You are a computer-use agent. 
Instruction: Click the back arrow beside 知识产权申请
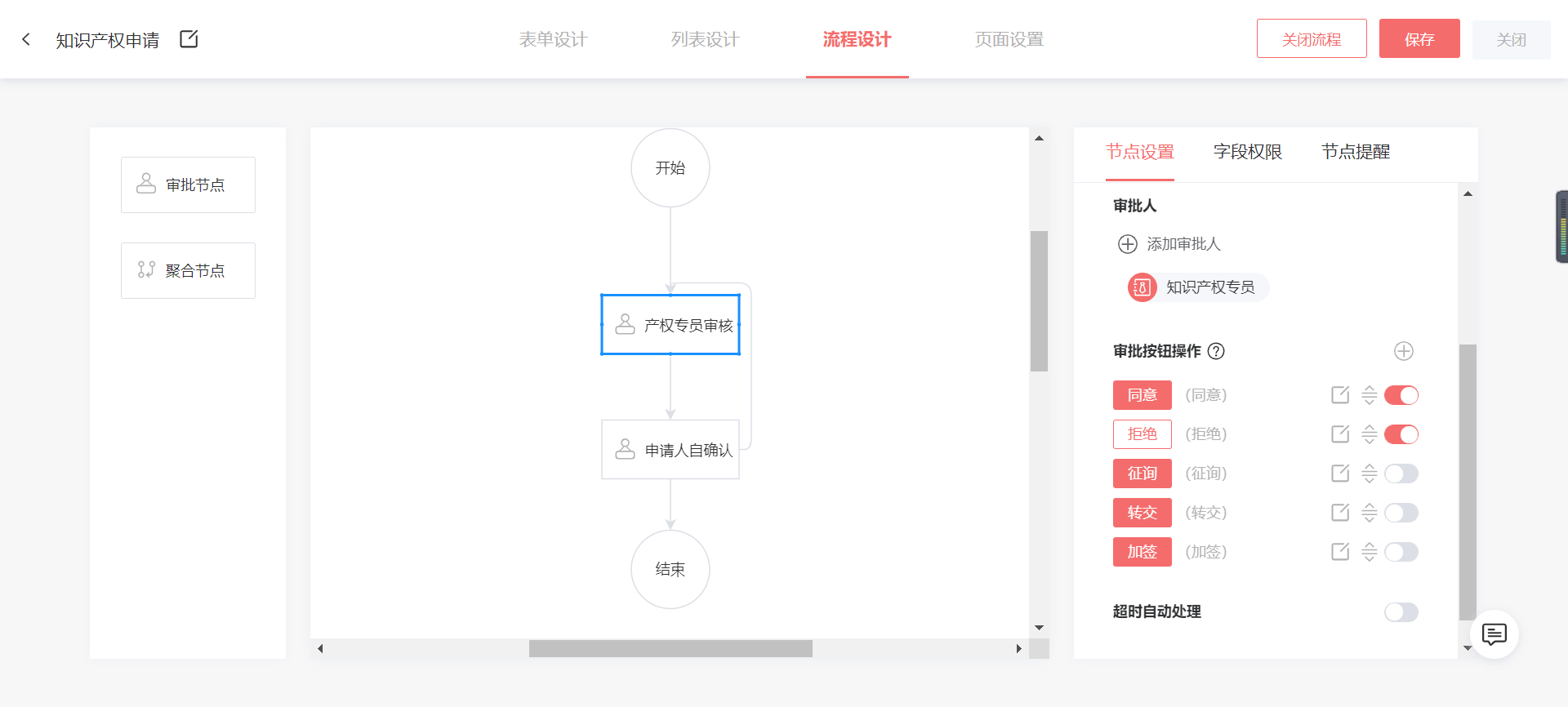click(x=26, y=39)
